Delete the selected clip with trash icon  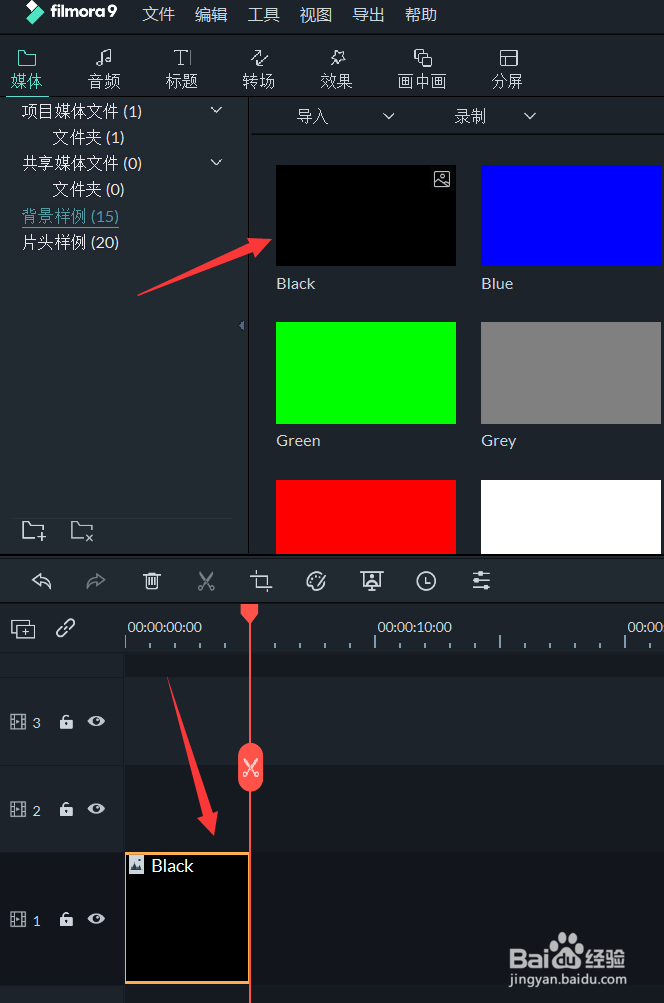pyautogui.click(x=152, y=581)
